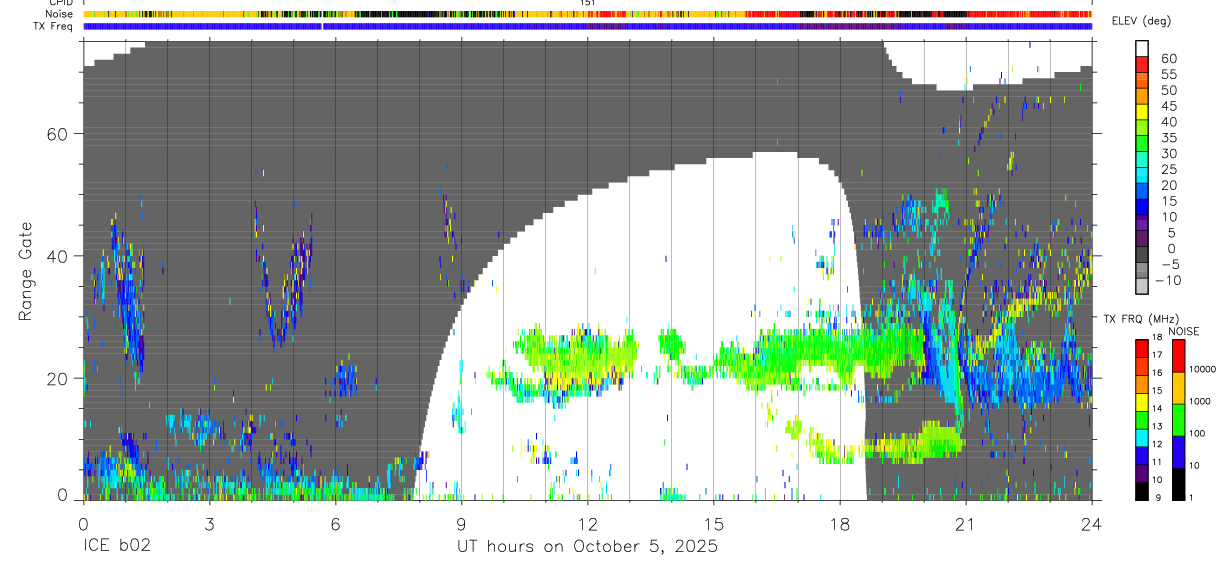Select the 30 label on the ELEV scale
Image resolution: width=1228 pixels, height=567 pixels.
tap(1168, 154)
